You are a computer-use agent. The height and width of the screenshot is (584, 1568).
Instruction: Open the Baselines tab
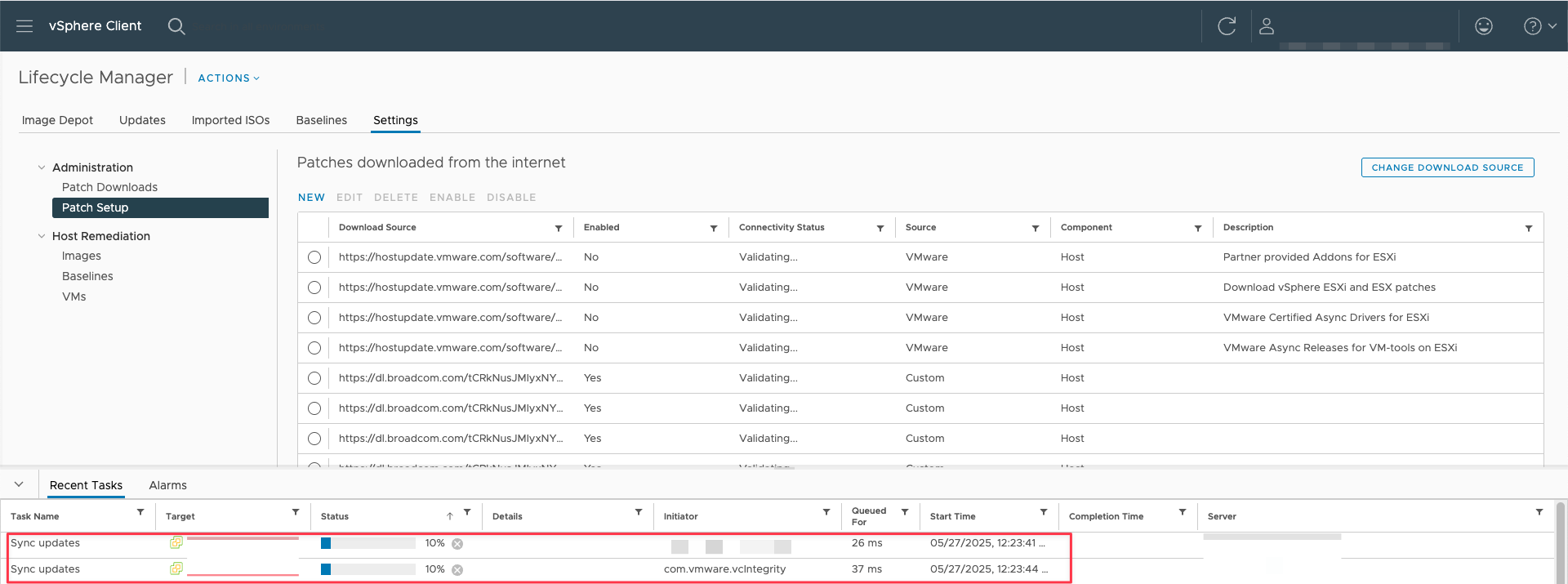321,120
